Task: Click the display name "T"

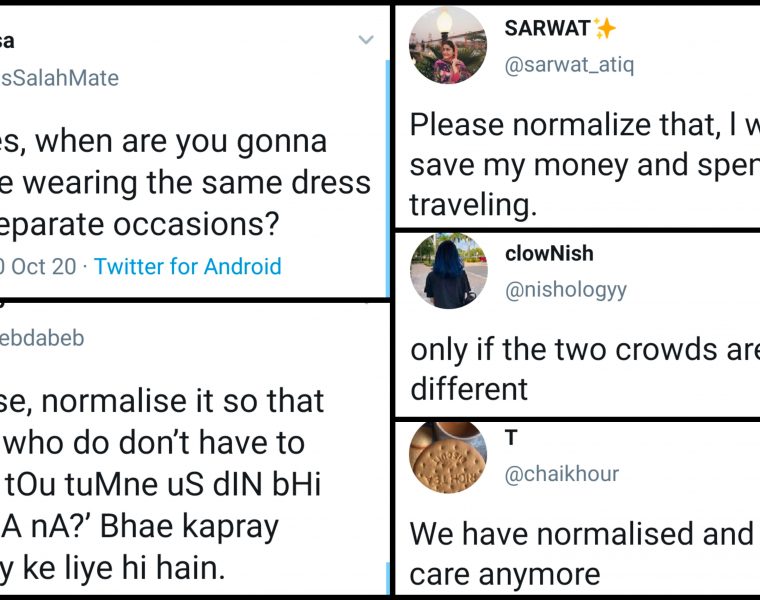Action: pos(511,439)
